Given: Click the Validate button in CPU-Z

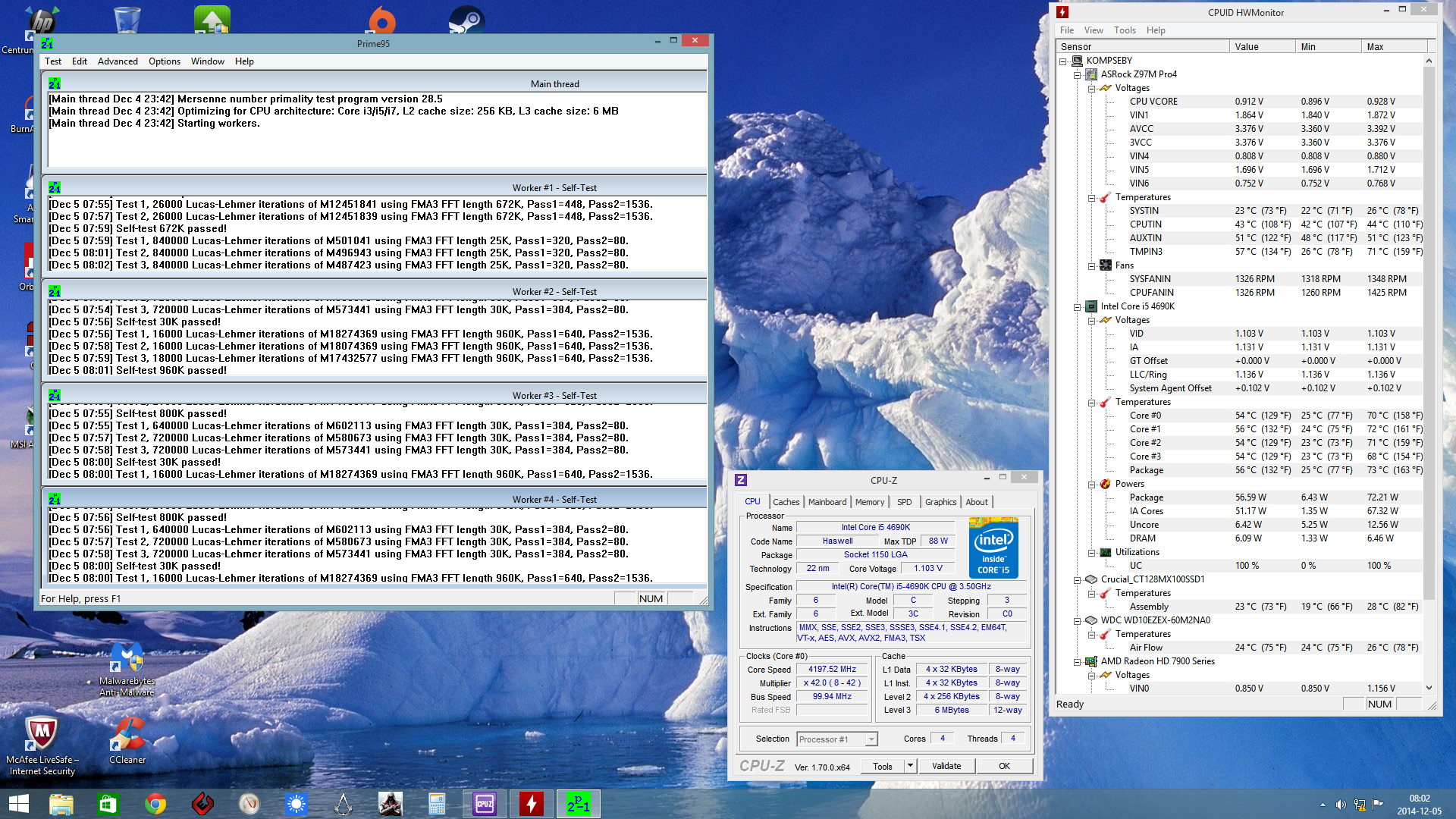Looking at the screenshot, I should [946, 766].
